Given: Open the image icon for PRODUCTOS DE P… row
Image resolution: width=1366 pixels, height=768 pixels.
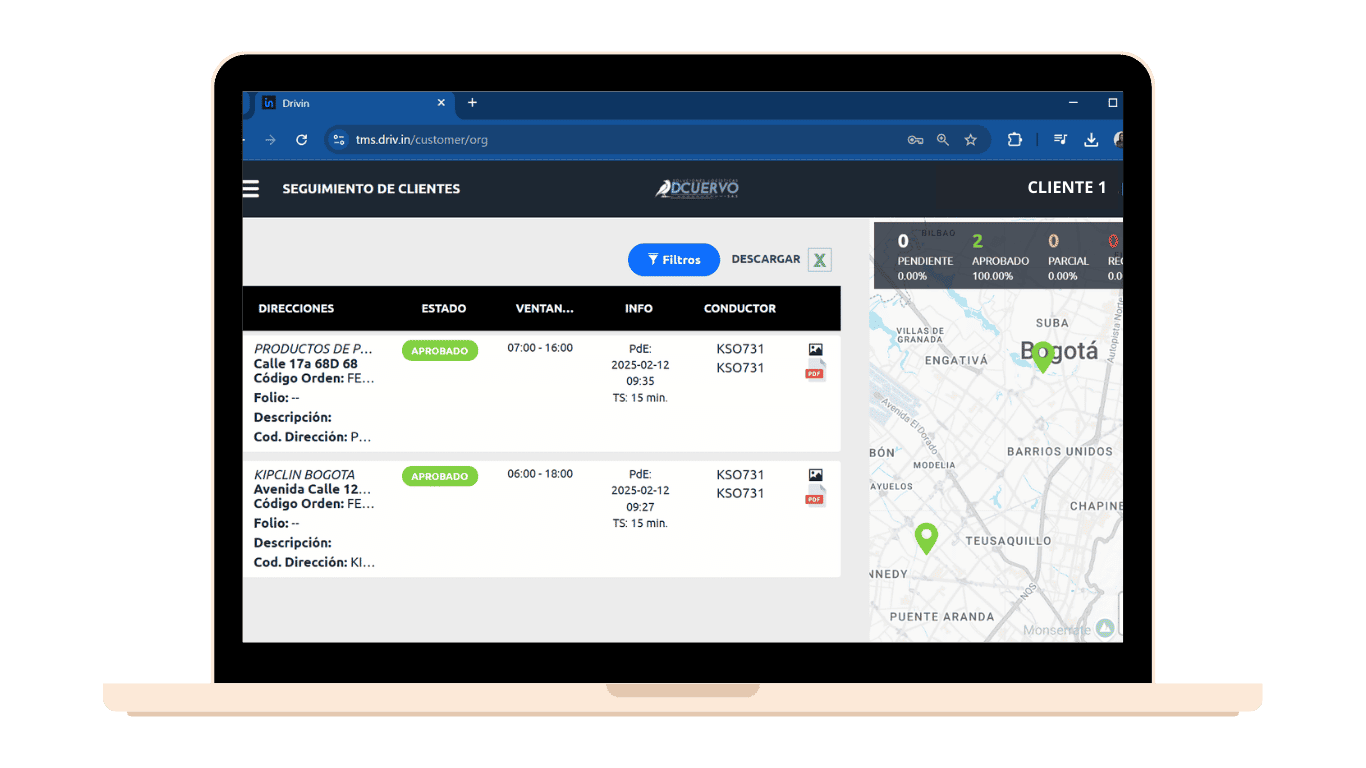Looking at the screenshot, I should coord(815,350).
